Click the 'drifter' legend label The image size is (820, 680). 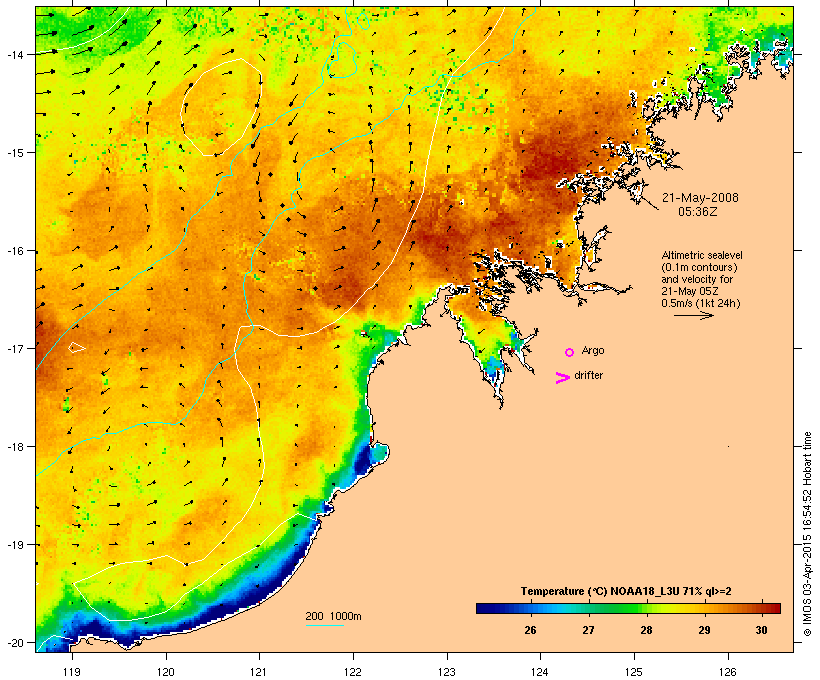pos(588,375)
